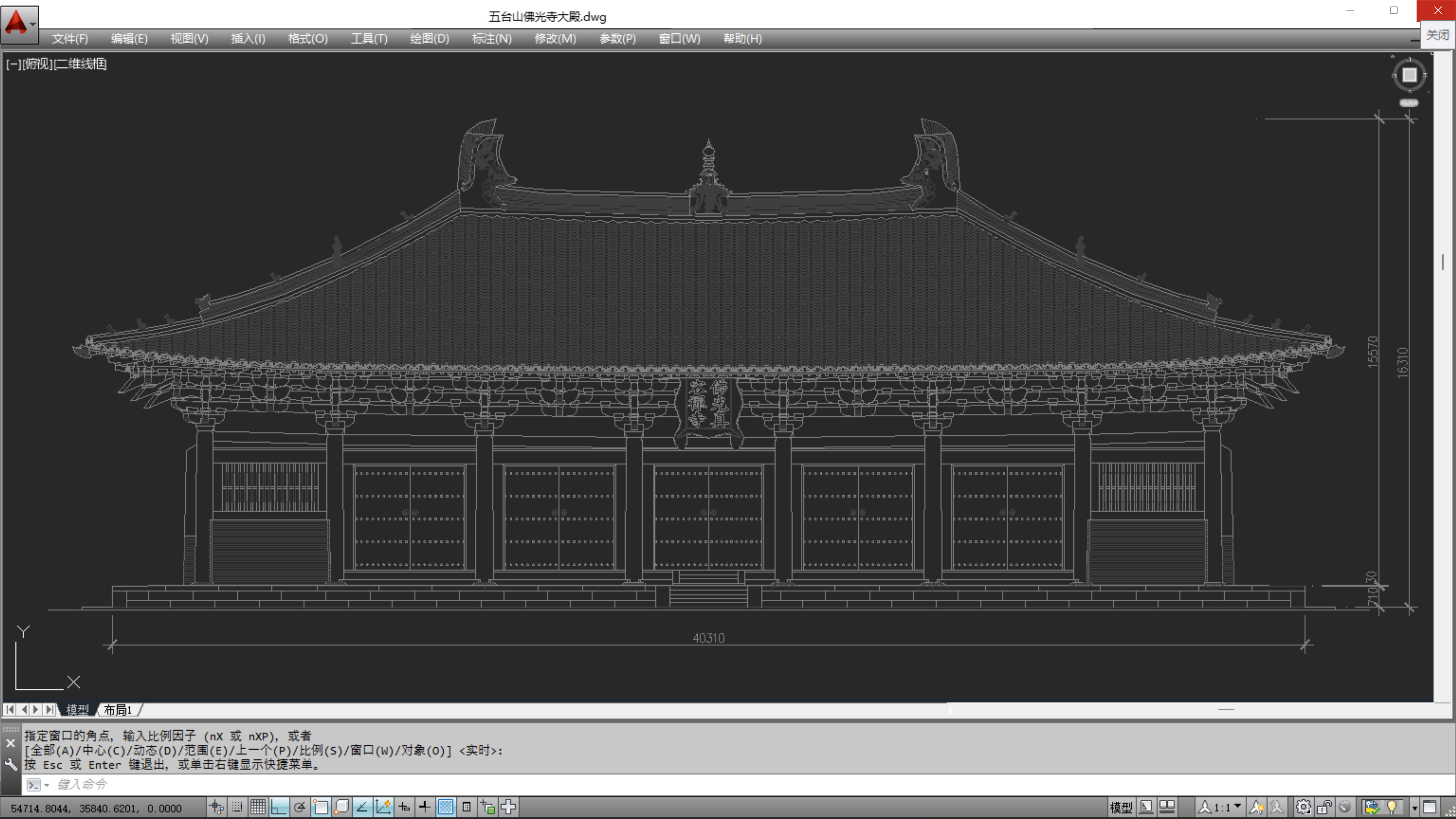
Task: Open the 文件(F) menu
Action: click(70, 38)
